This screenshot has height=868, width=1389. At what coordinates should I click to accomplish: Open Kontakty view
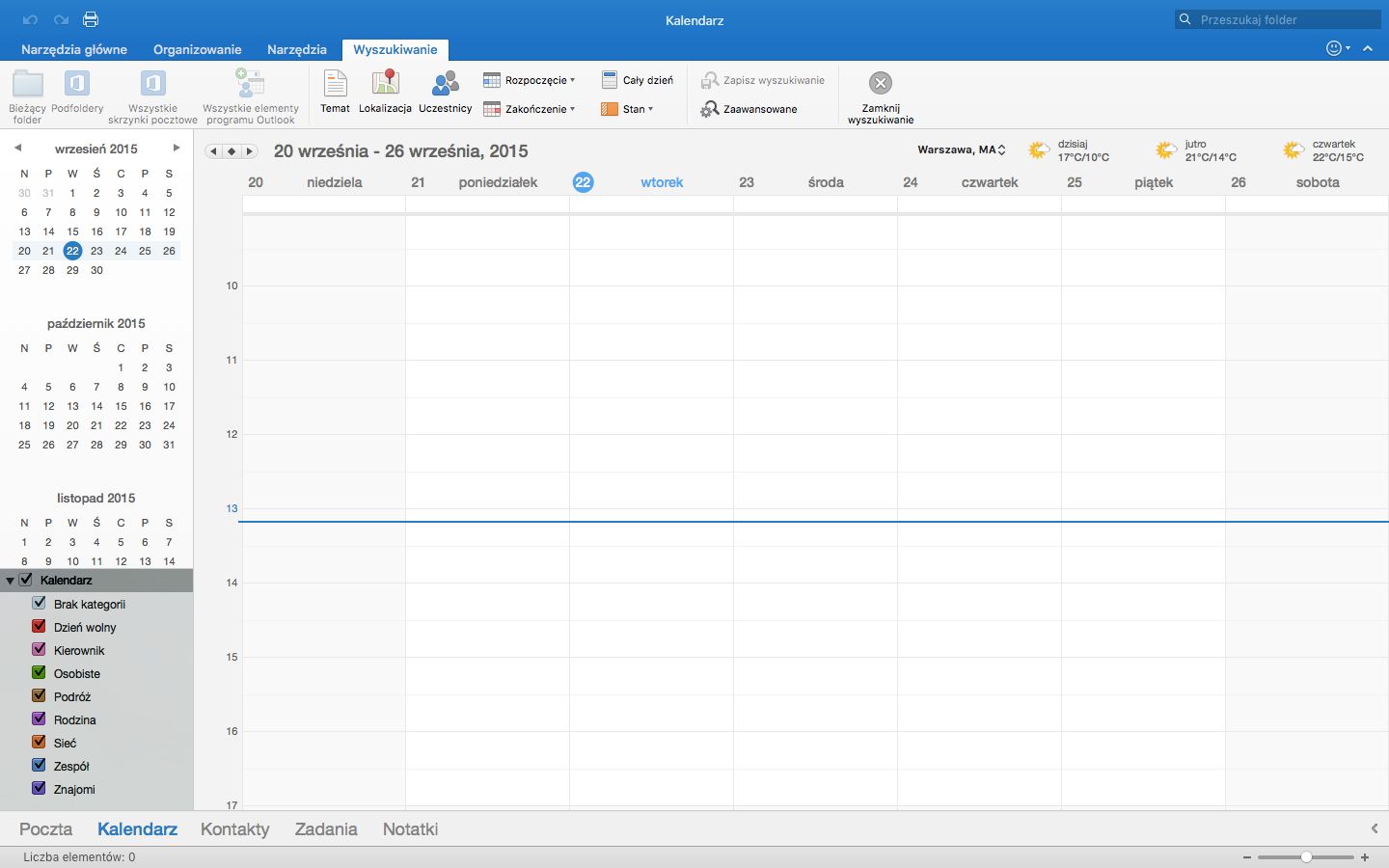click(234, 828)
